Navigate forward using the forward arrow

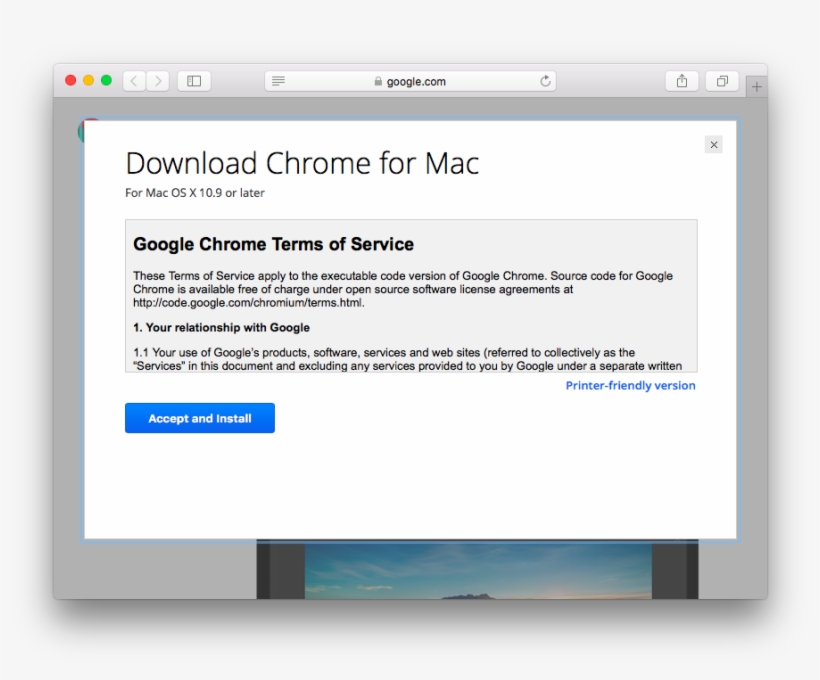click(158, 81)
